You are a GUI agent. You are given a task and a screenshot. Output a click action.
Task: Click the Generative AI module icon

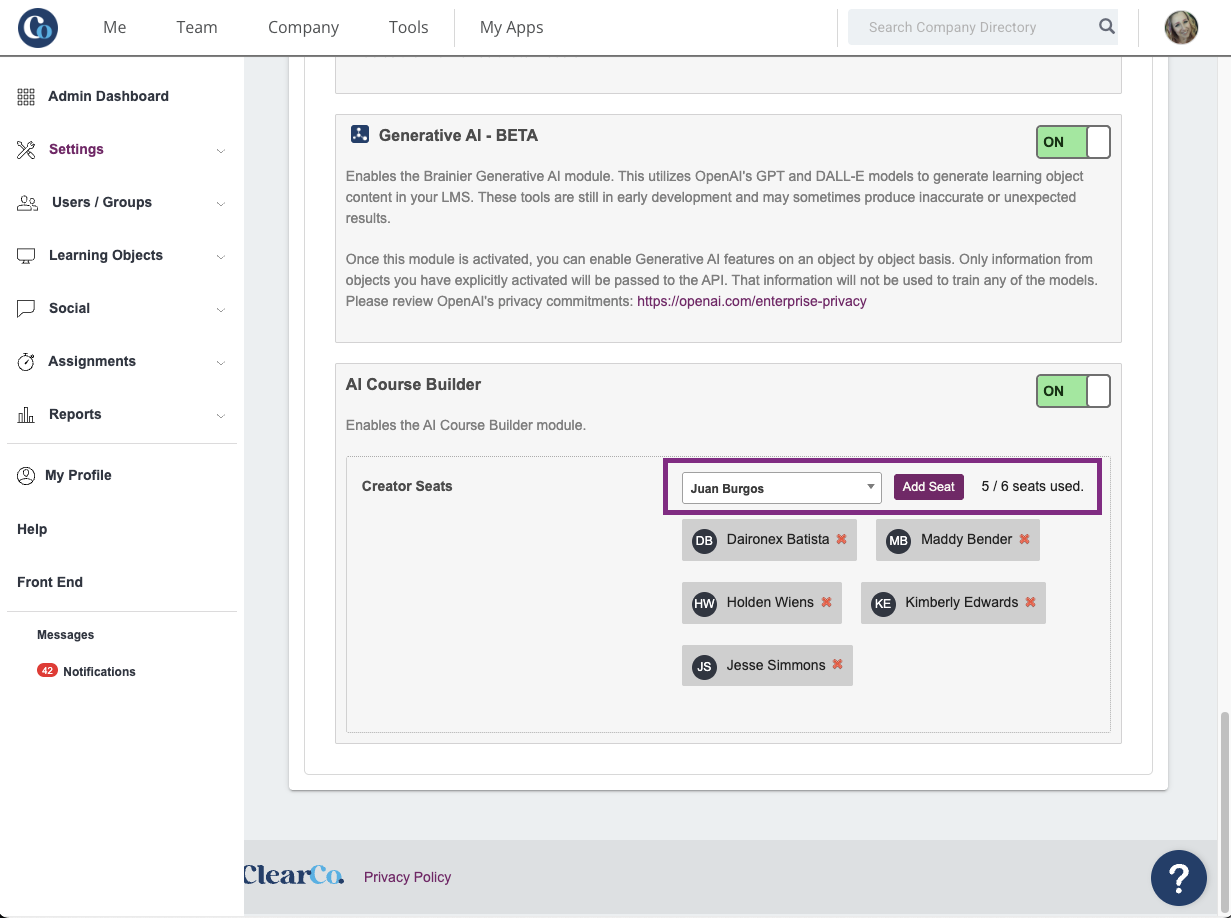pos(360,134)
